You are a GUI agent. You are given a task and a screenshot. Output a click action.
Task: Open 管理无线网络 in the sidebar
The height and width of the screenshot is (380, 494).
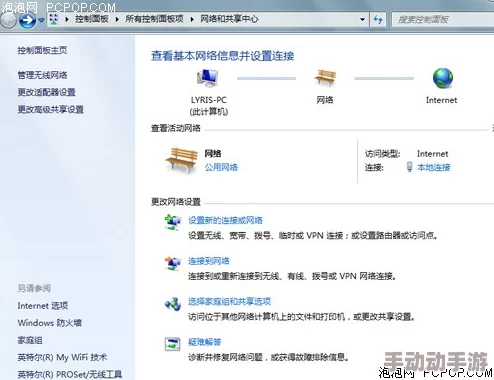pos(42,75)
